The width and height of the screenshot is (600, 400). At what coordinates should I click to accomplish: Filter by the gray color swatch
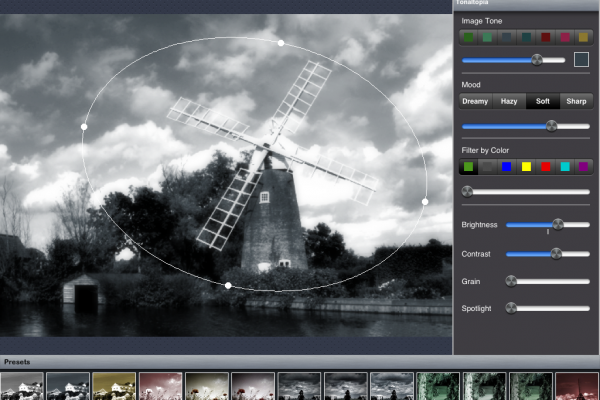pos(487,167)
